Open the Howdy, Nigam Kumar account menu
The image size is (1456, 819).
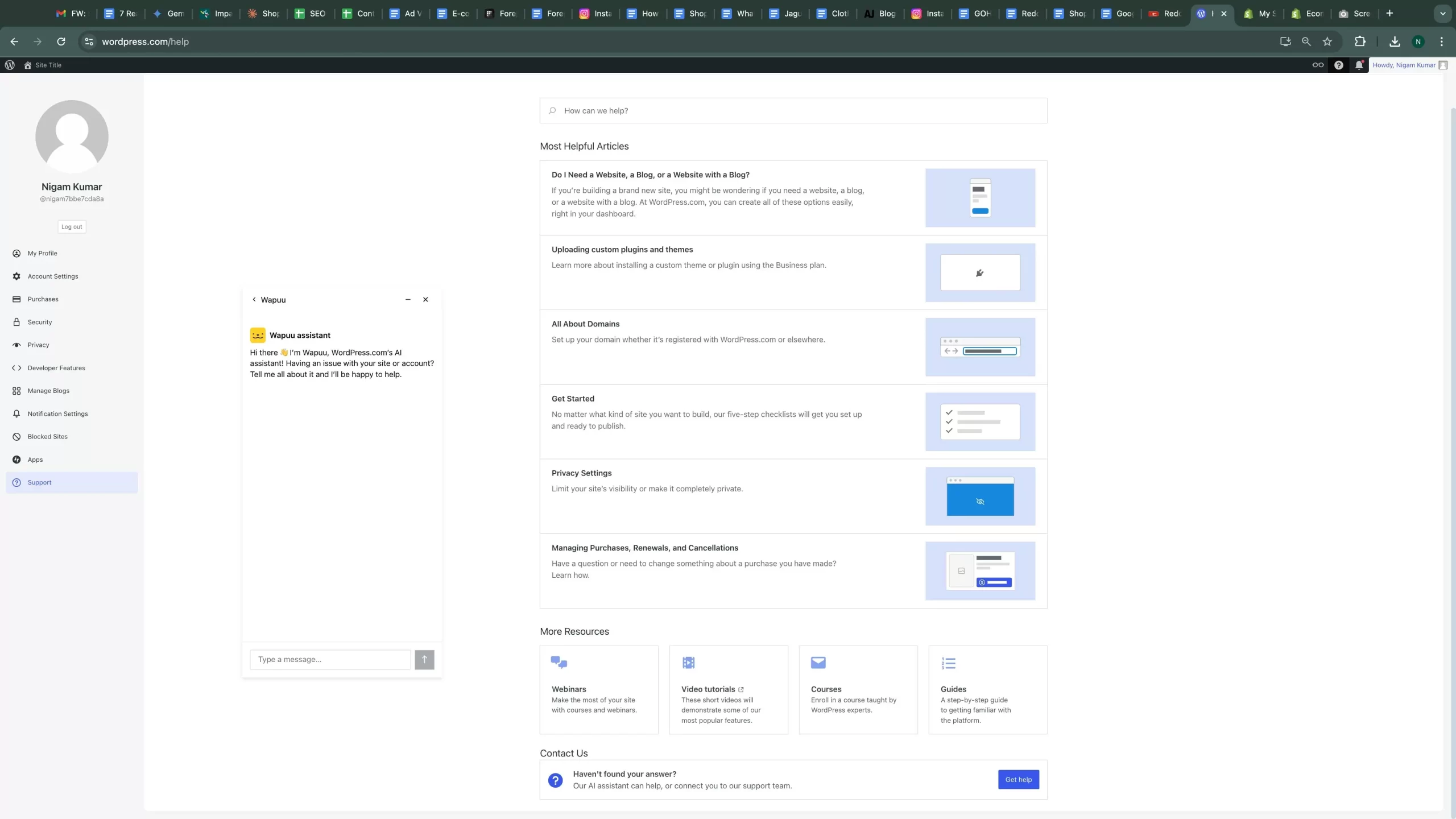tap(1409, 65)
